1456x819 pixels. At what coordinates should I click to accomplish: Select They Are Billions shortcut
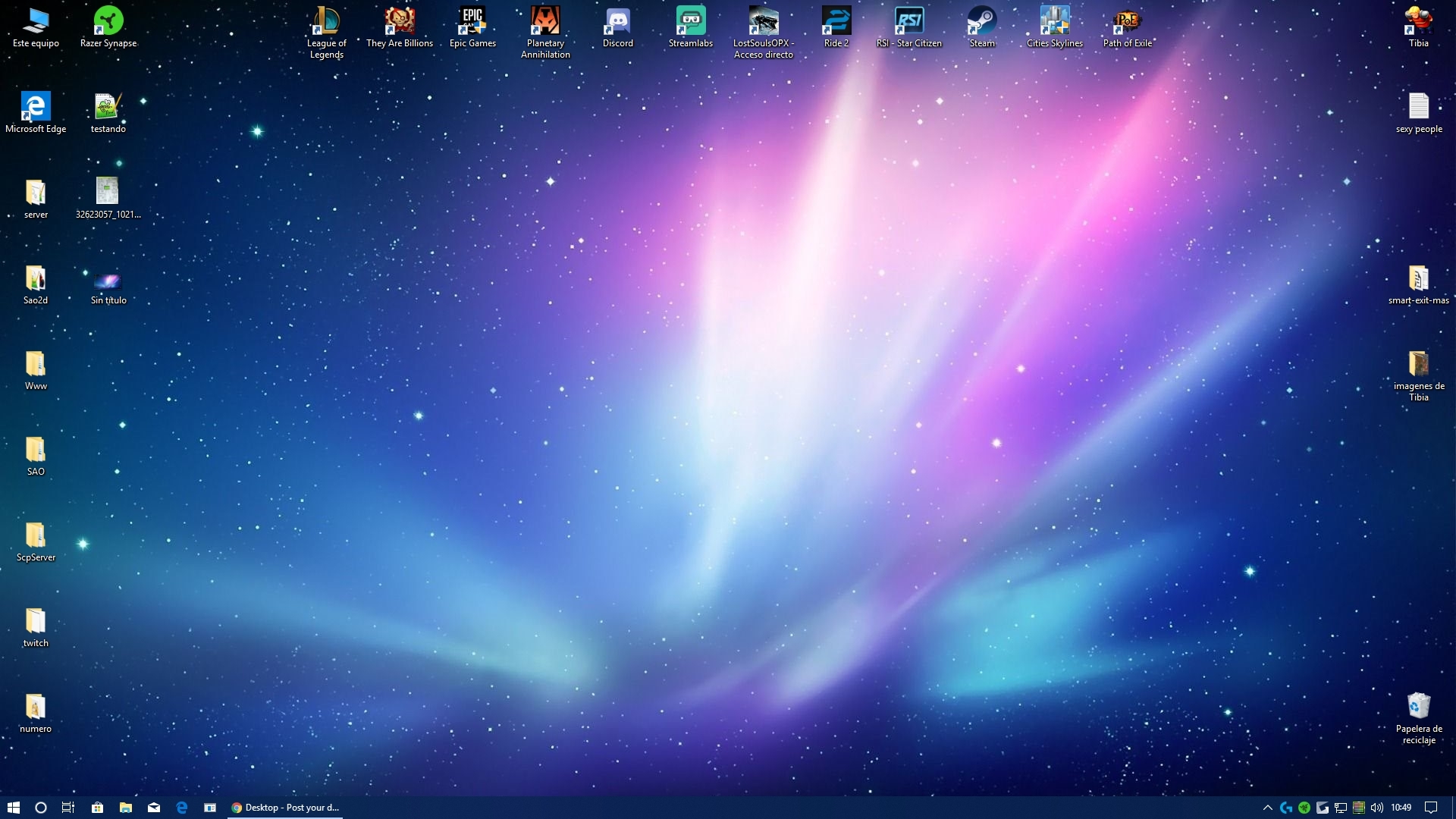point(400,27)
